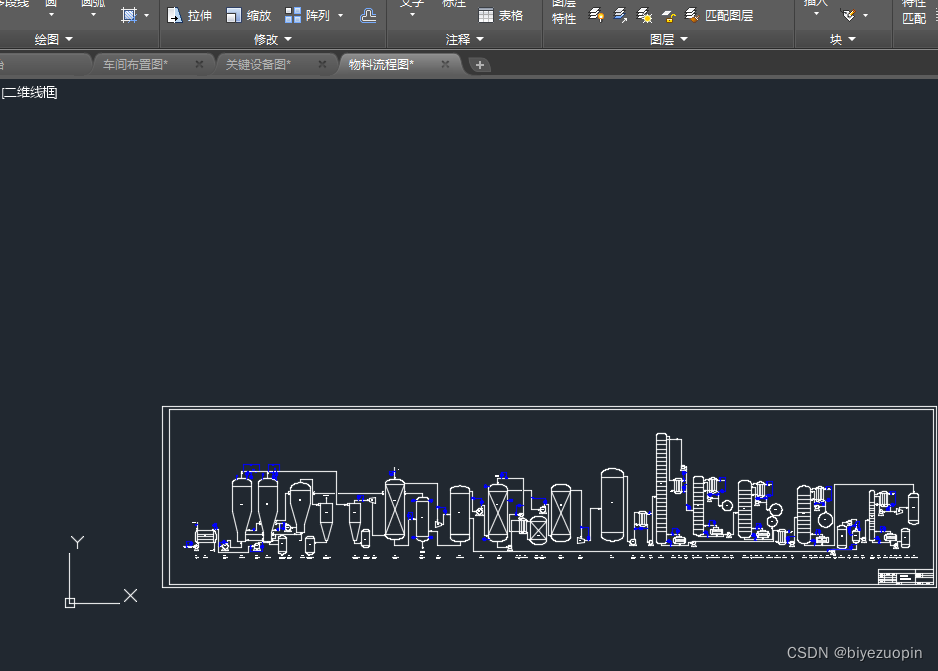The height and width of the screenshot is (671, 938).
Task: Click the layer tool icon with padlock
Action: point(668,16)
